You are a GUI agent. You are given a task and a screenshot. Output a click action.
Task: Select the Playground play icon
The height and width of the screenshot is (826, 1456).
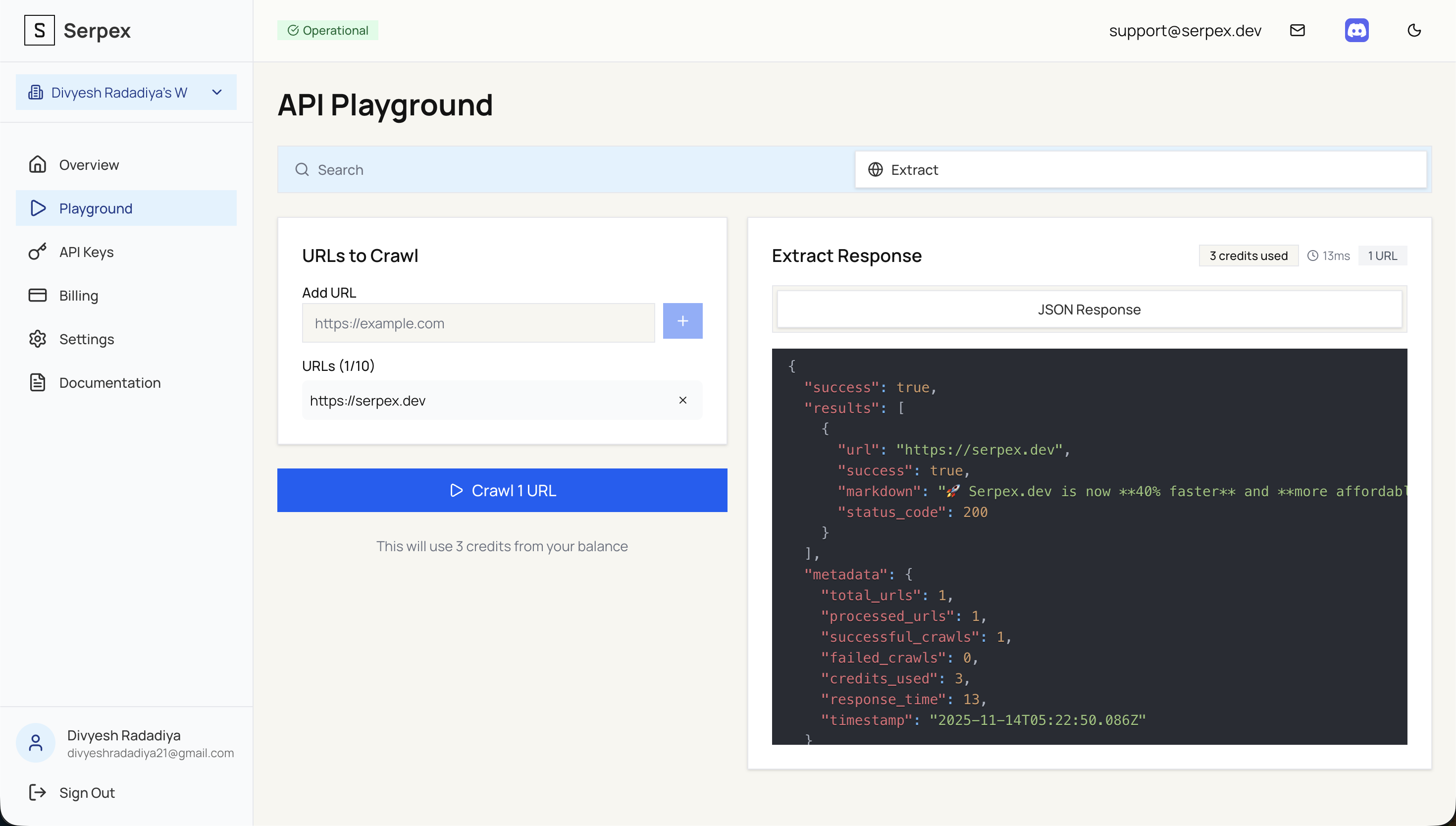tap(38, 208)
